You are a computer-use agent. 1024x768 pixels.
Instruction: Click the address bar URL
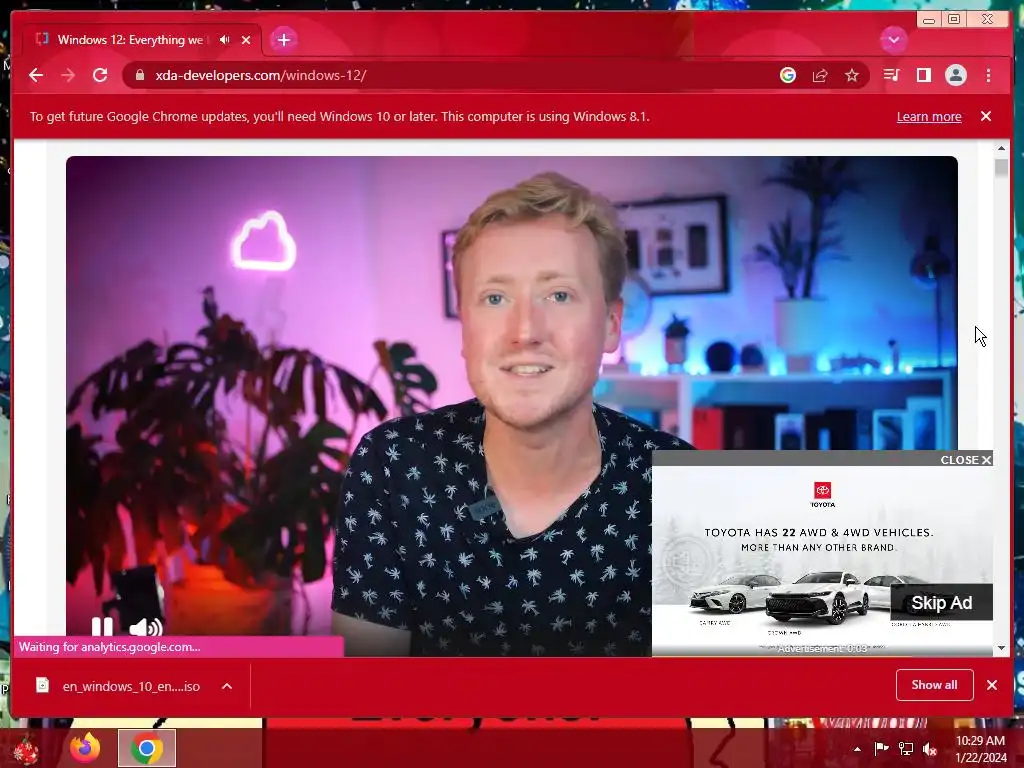coord(261,75)
